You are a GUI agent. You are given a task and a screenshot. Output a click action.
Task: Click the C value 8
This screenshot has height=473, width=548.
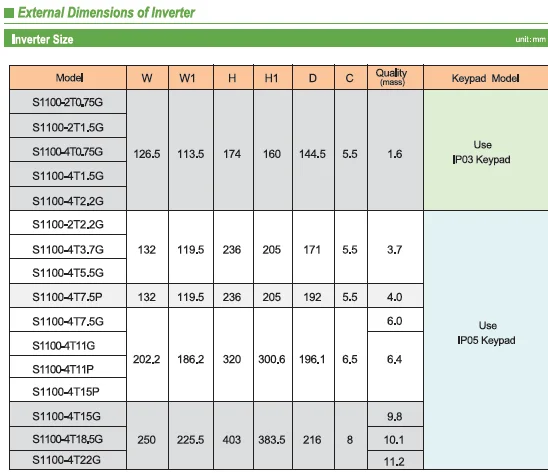pyautogui.click(x=350, y=439)
